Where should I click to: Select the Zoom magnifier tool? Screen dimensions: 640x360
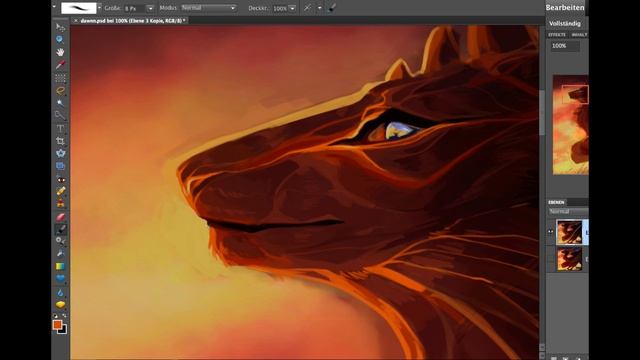[60, 40]
